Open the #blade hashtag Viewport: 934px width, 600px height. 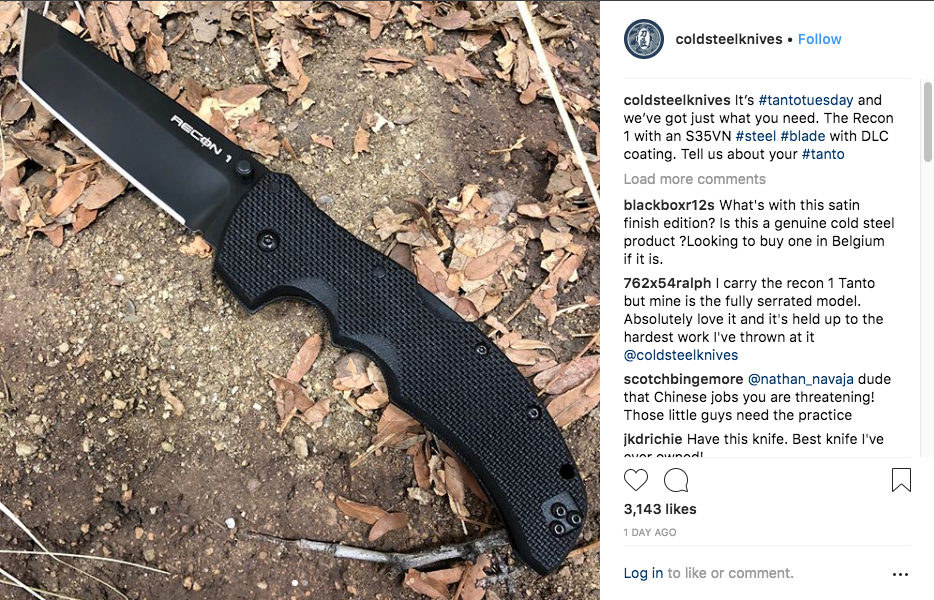click(802, 136)
